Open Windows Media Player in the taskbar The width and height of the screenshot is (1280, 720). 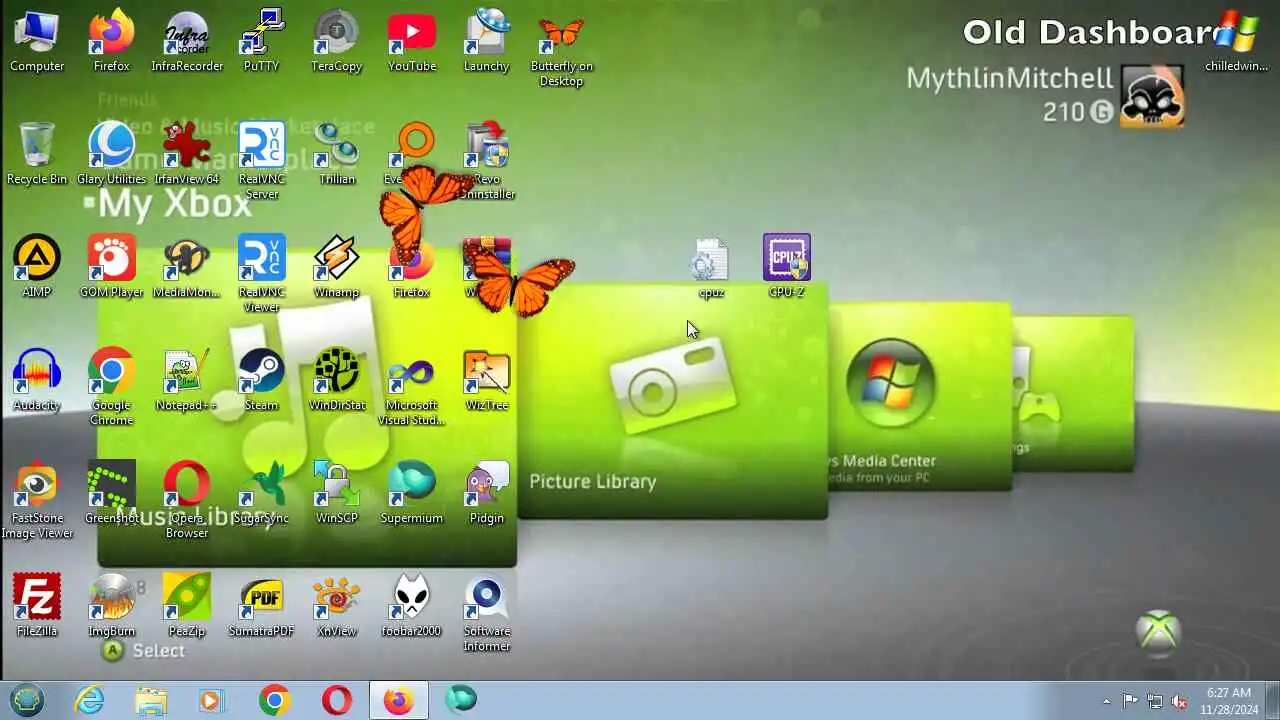point(211,700)
